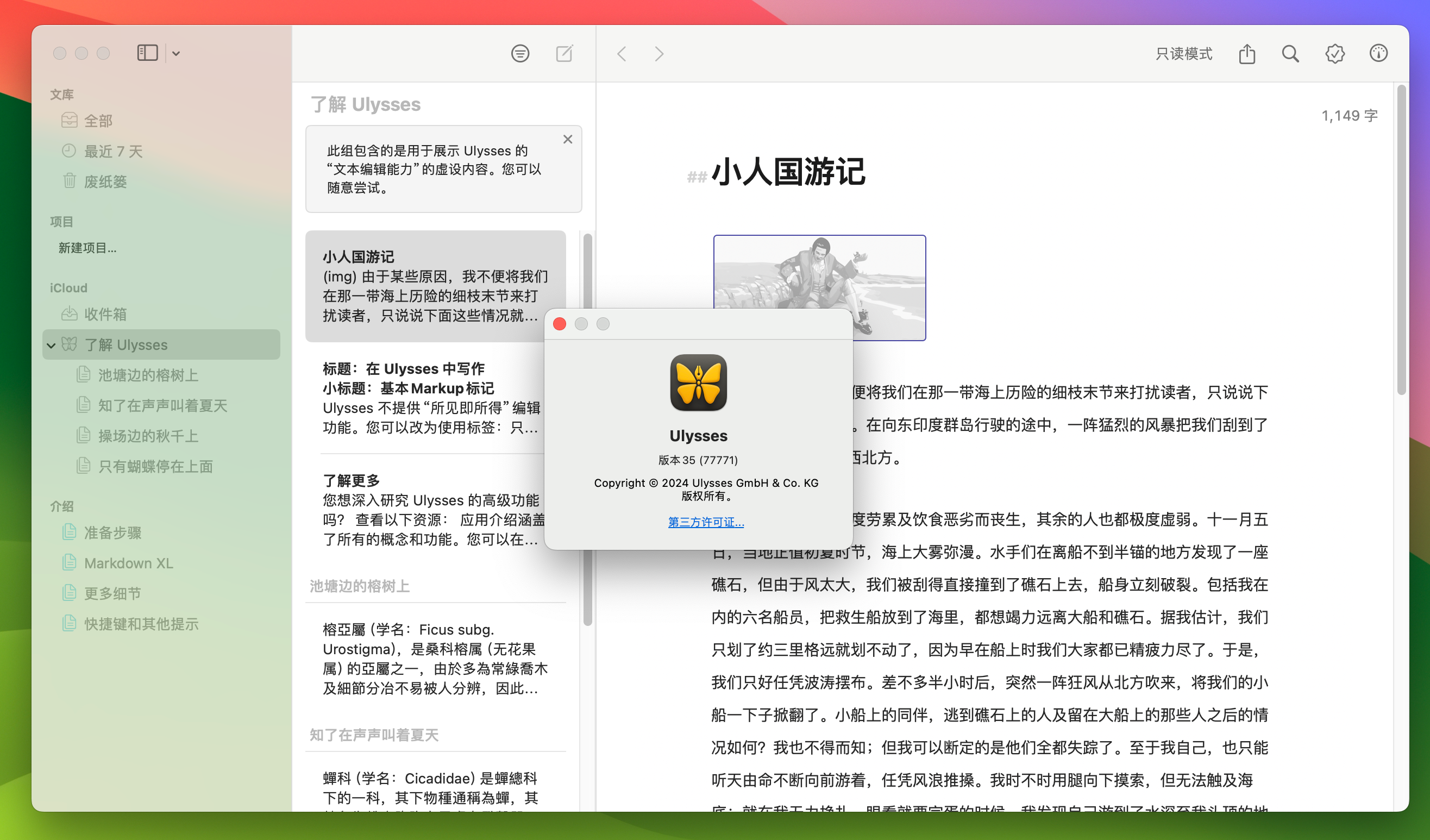Go forward with the right arrow
The image size is (1430, 840).
(x=659, y=54)
